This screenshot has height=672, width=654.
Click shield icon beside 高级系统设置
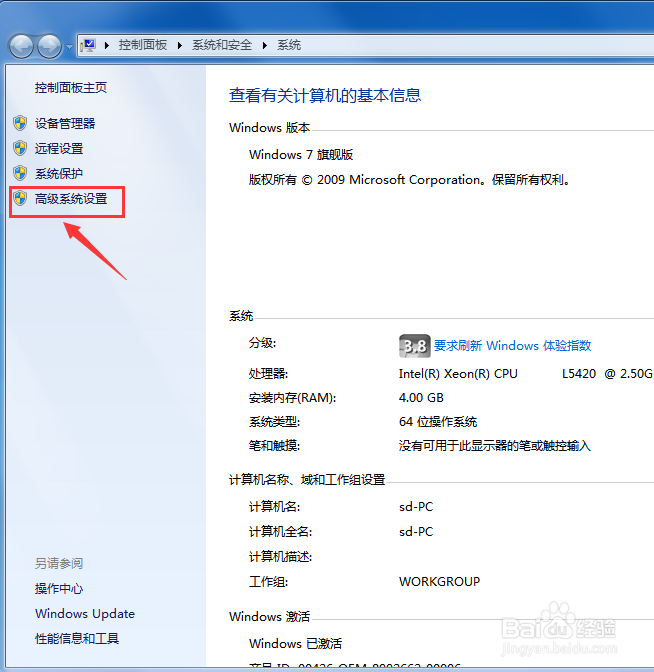coord(20,198)
